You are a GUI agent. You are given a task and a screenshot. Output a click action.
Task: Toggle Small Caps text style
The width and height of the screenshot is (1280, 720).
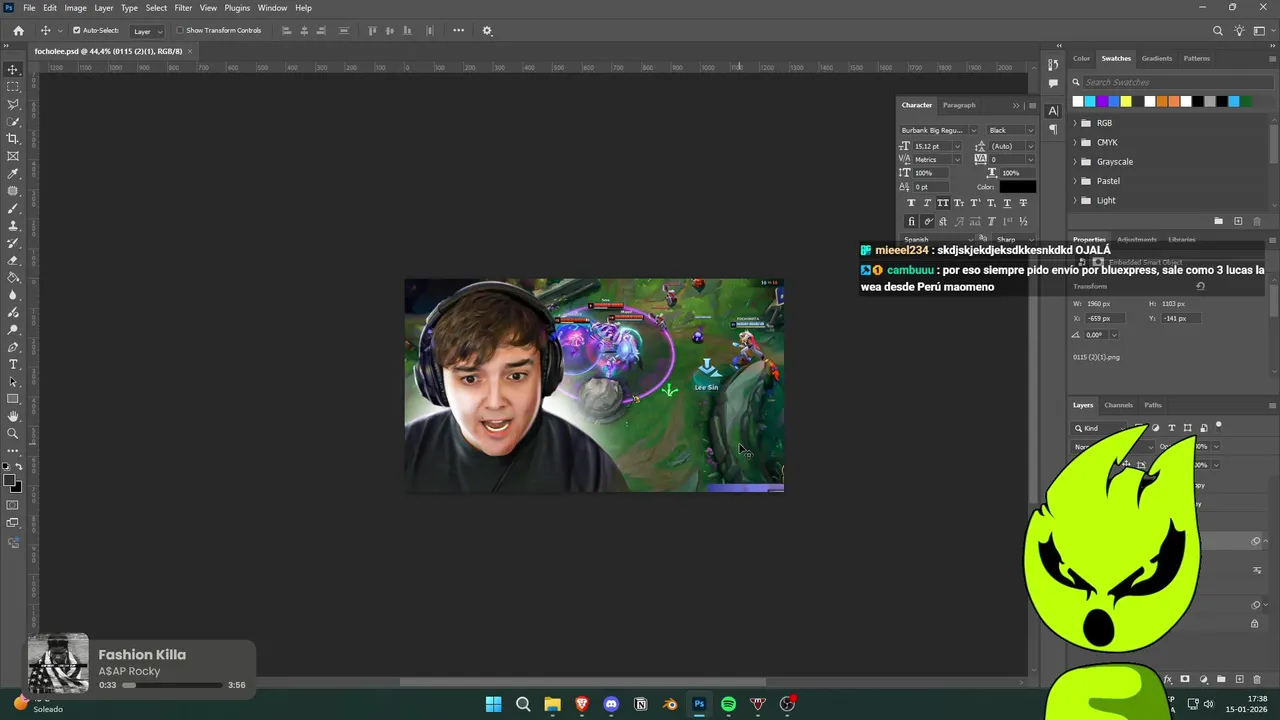(959, 203)
